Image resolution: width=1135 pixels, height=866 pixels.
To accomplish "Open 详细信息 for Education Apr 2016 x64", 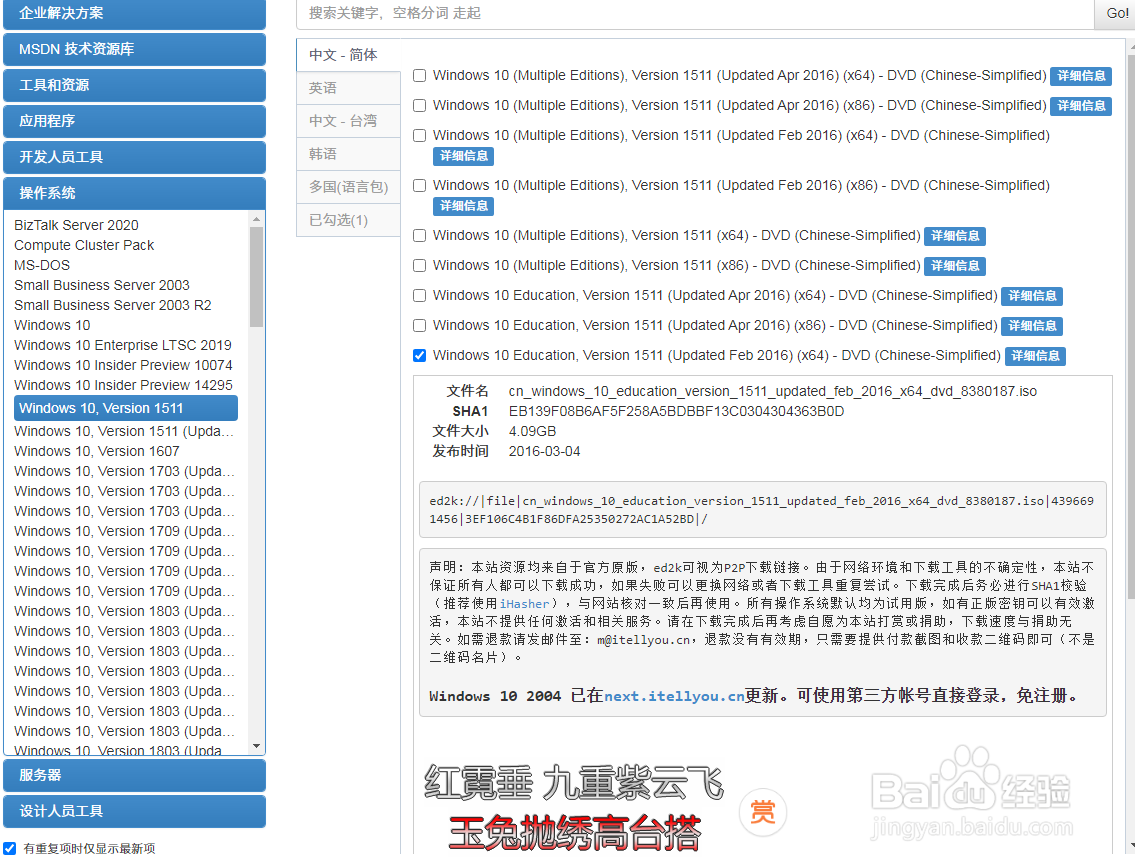I will tap(1032, 296).
